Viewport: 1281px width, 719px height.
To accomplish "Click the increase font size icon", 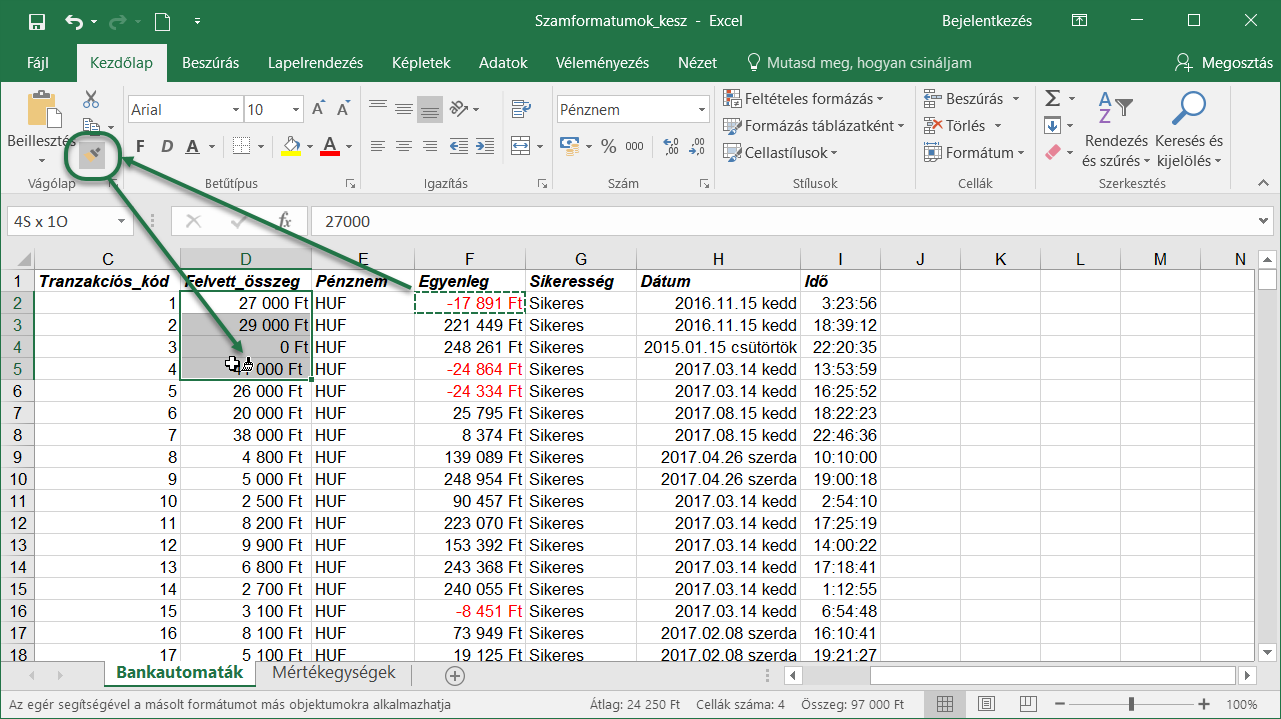I will 318,109.
